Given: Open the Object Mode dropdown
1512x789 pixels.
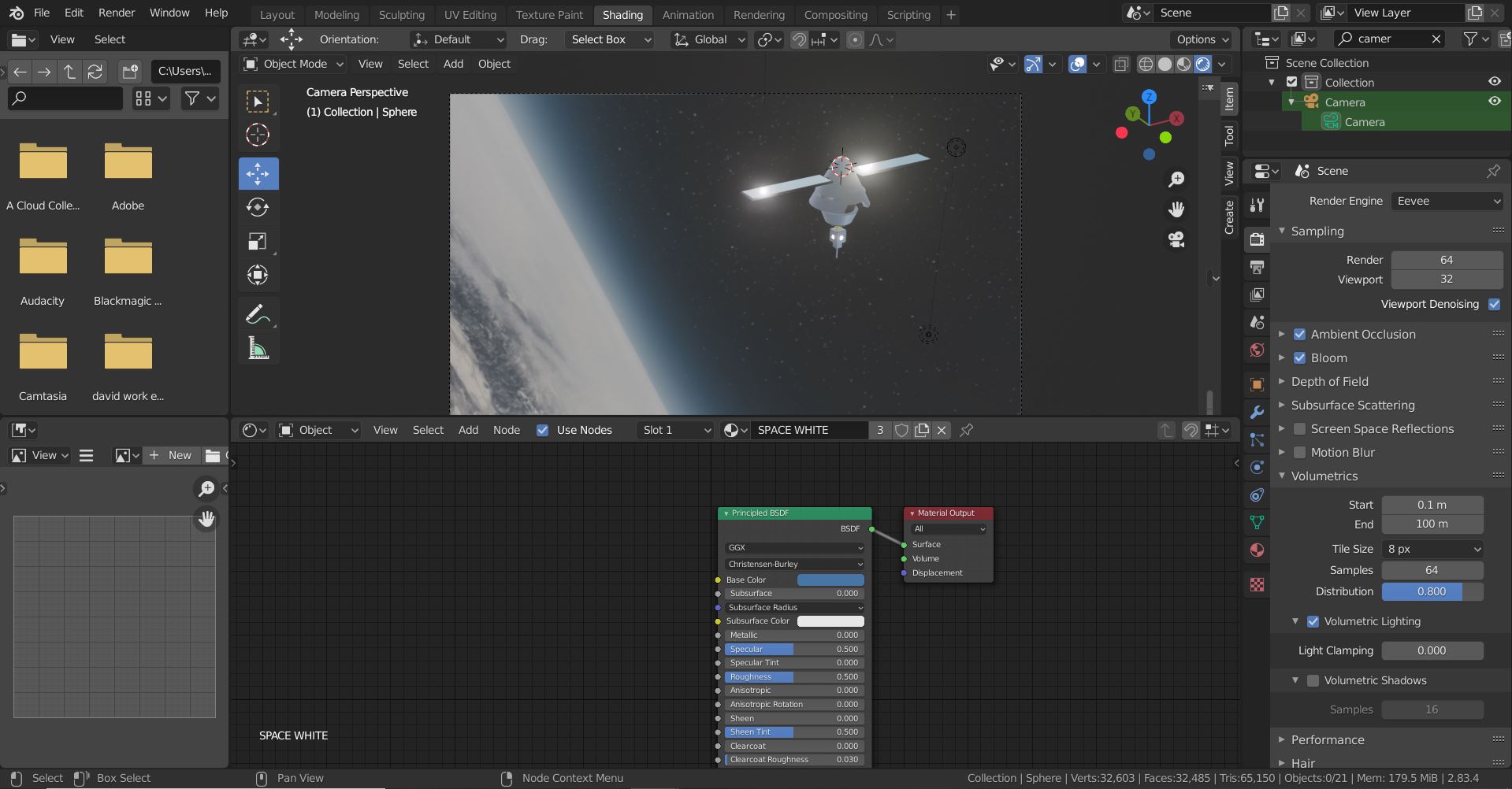Looking at the screenshot, I should (294, 64).
